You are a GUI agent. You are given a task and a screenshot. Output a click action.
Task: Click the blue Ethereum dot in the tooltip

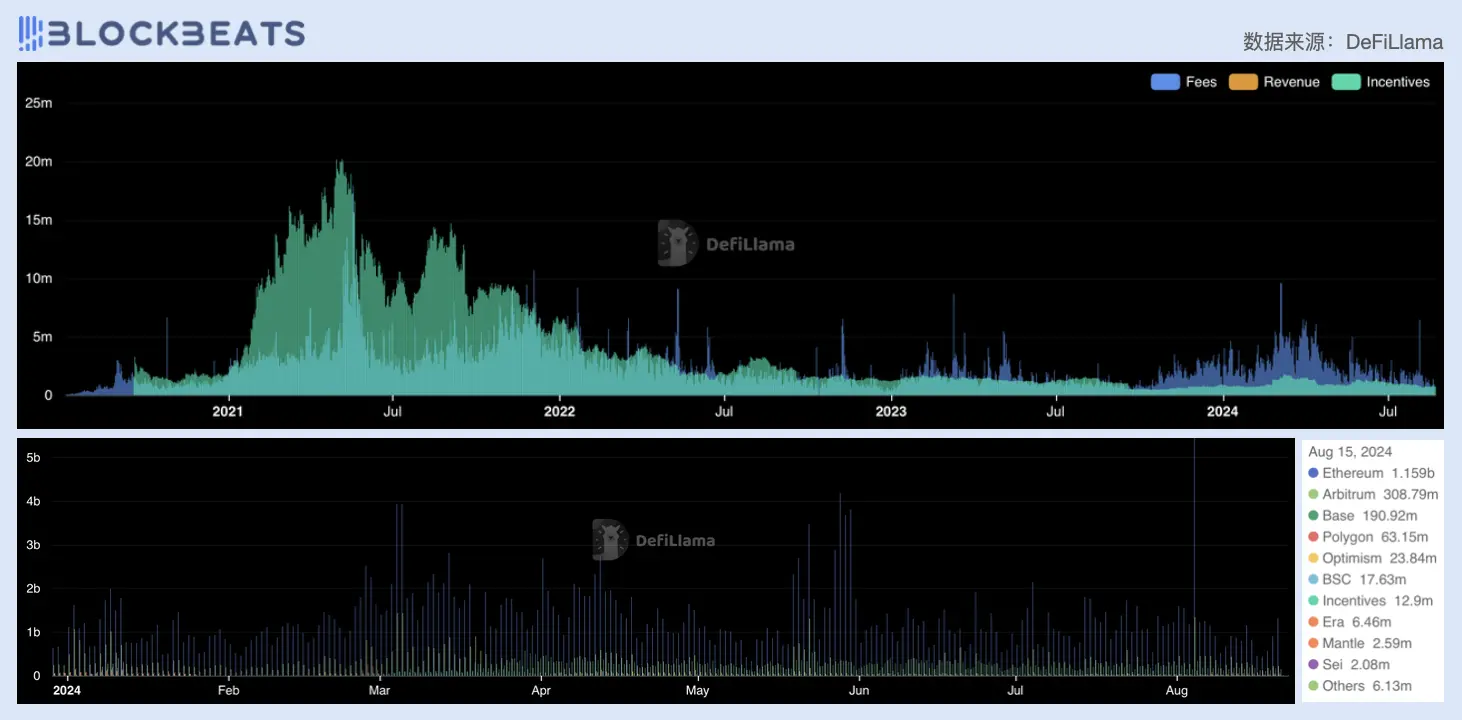click(1313, 473)
